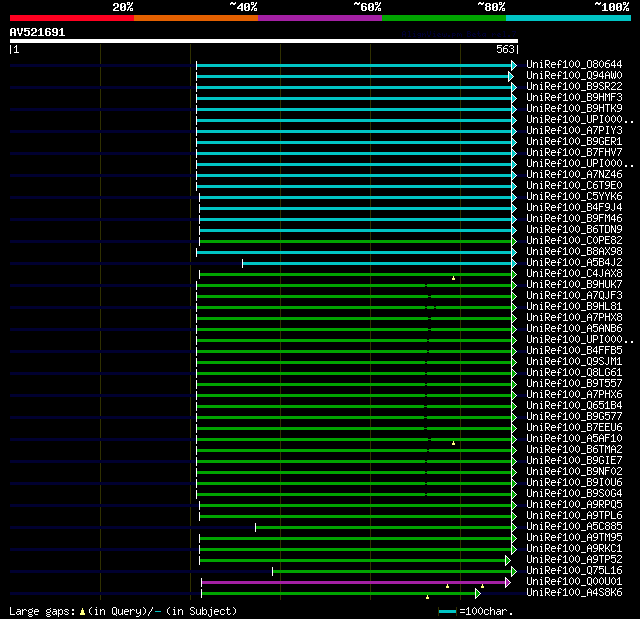Select the UniRef100_A7PHX8 label
Viewport: 640px width, 619px height.
[x=574, y=317]
